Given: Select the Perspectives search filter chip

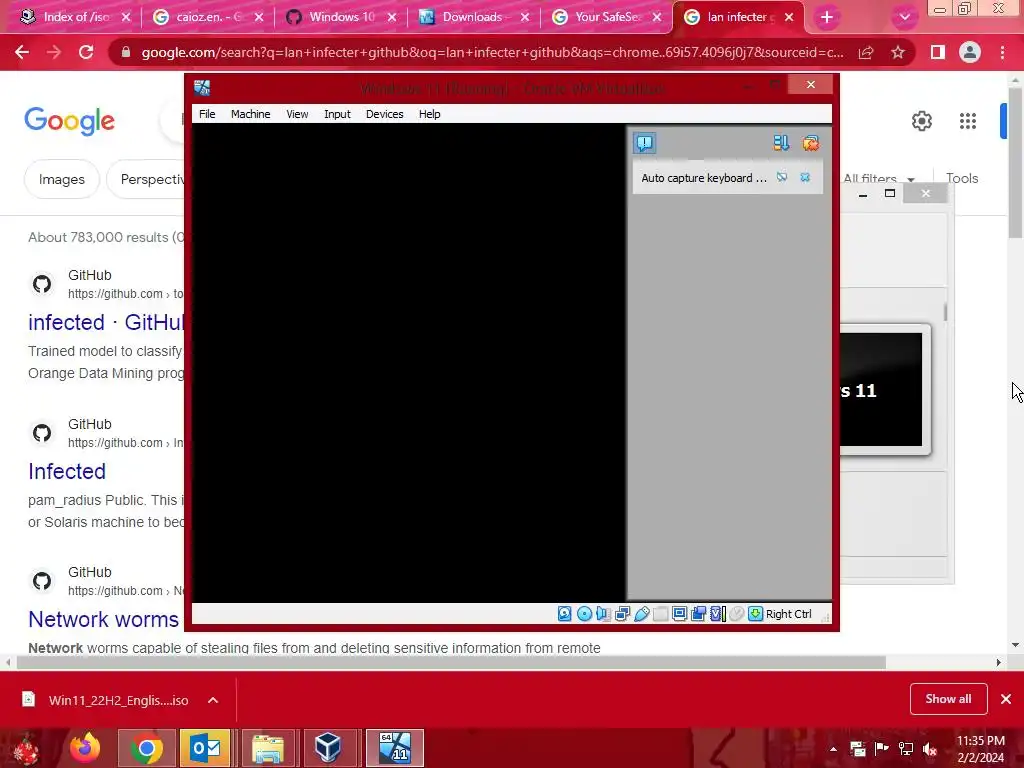Looking at the screenshot, I should click(146, 179).
